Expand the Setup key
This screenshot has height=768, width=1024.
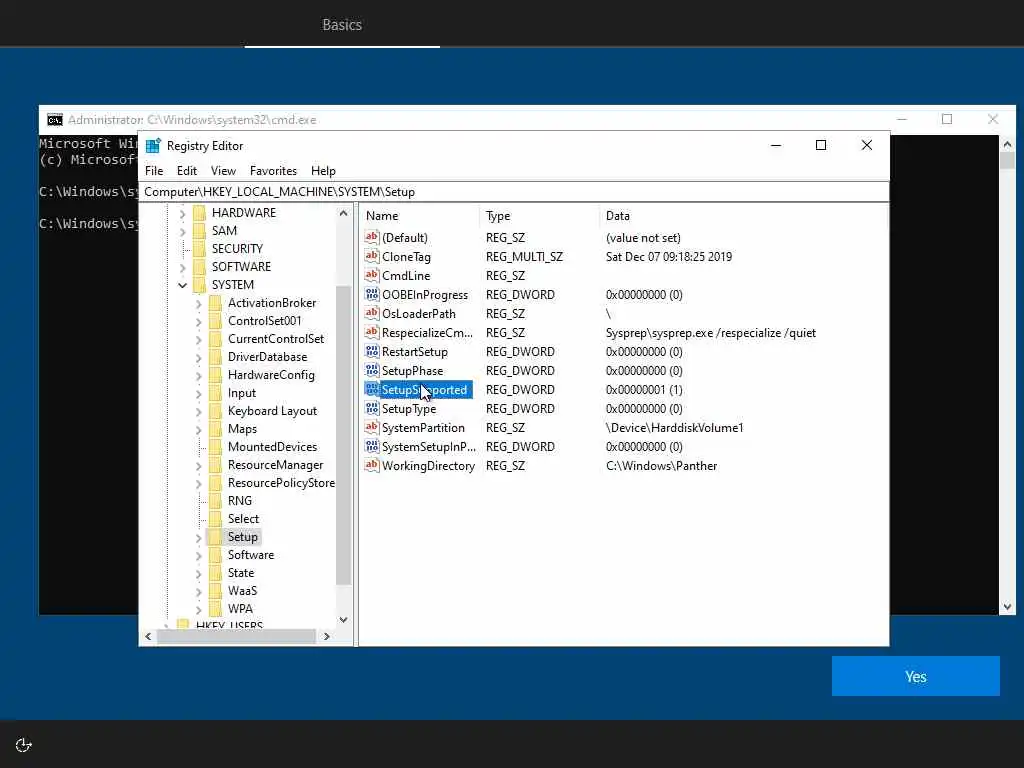tap(199, 537)
